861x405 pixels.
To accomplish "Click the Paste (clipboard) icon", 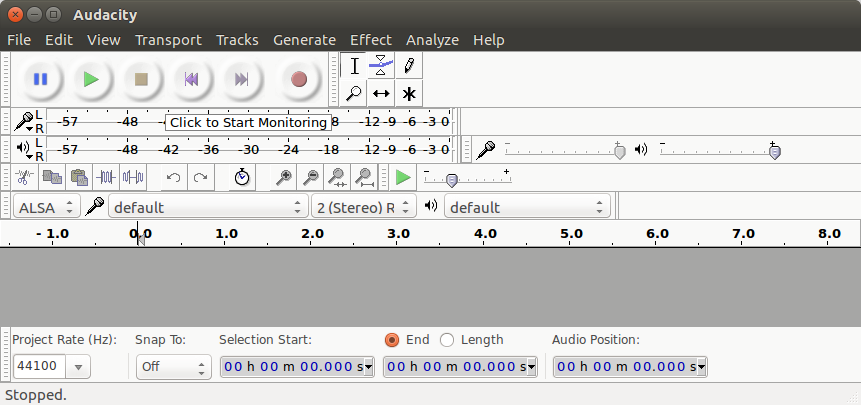I will 80,177.
